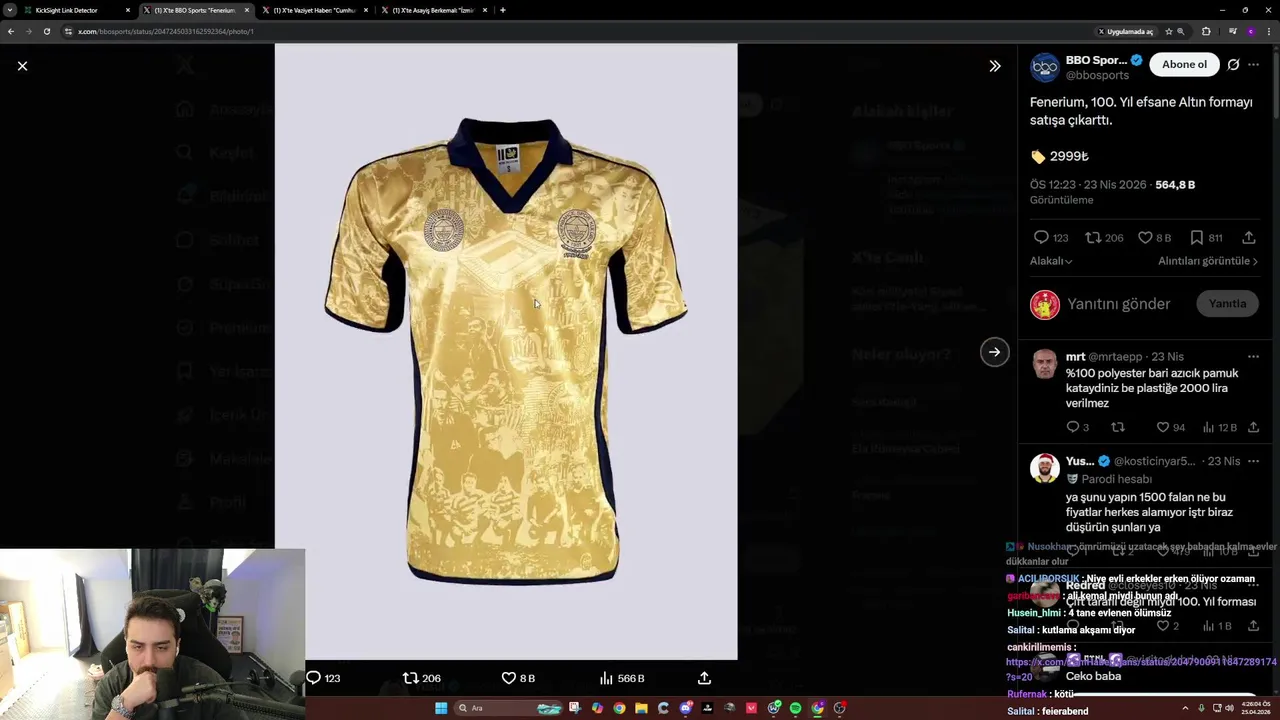Screen dimensions: 1280x720
Task: Close the photo viewer with the X icon
Action: (22, 66)
